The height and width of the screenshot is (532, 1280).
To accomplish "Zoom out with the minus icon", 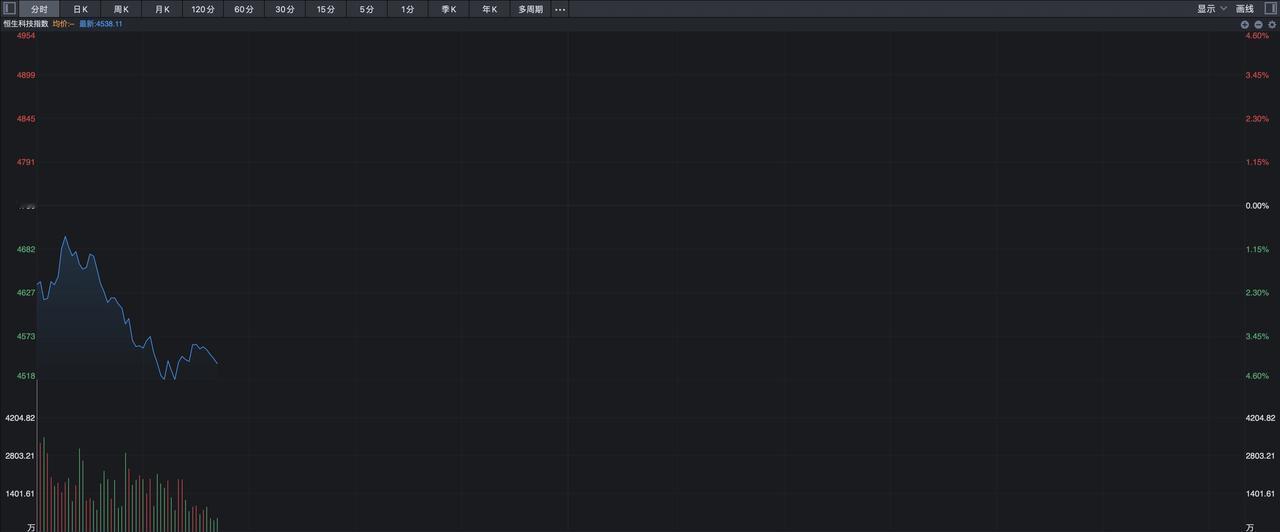I will pos(1258,24).
